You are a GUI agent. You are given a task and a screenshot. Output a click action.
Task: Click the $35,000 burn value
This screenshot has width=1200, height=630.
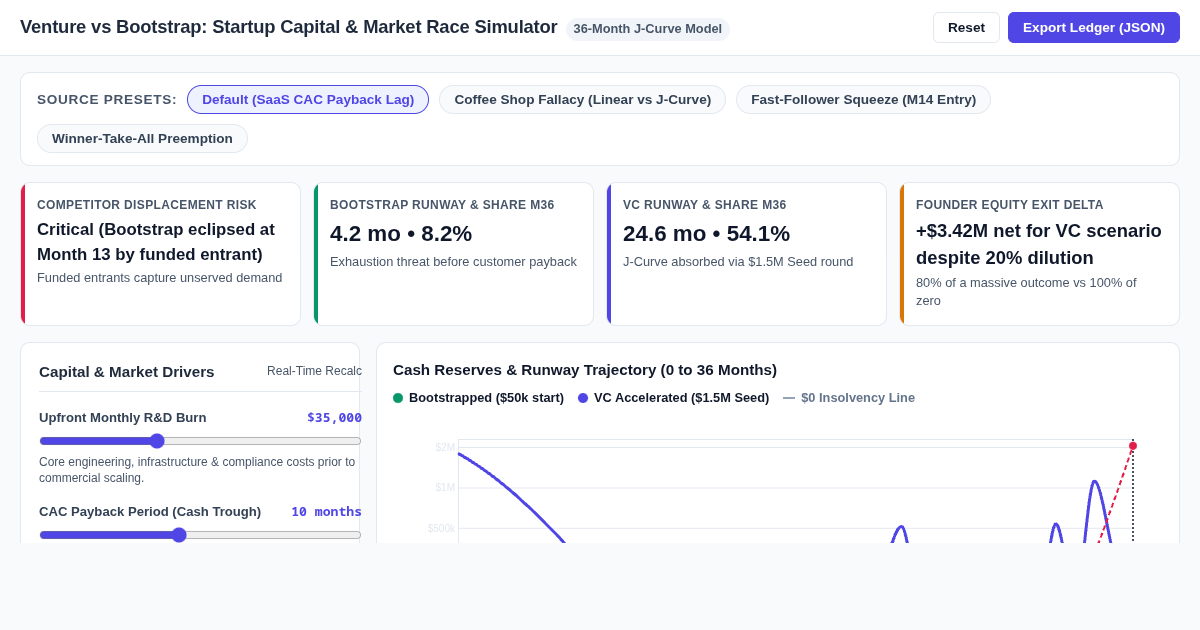tap(334, 418)
